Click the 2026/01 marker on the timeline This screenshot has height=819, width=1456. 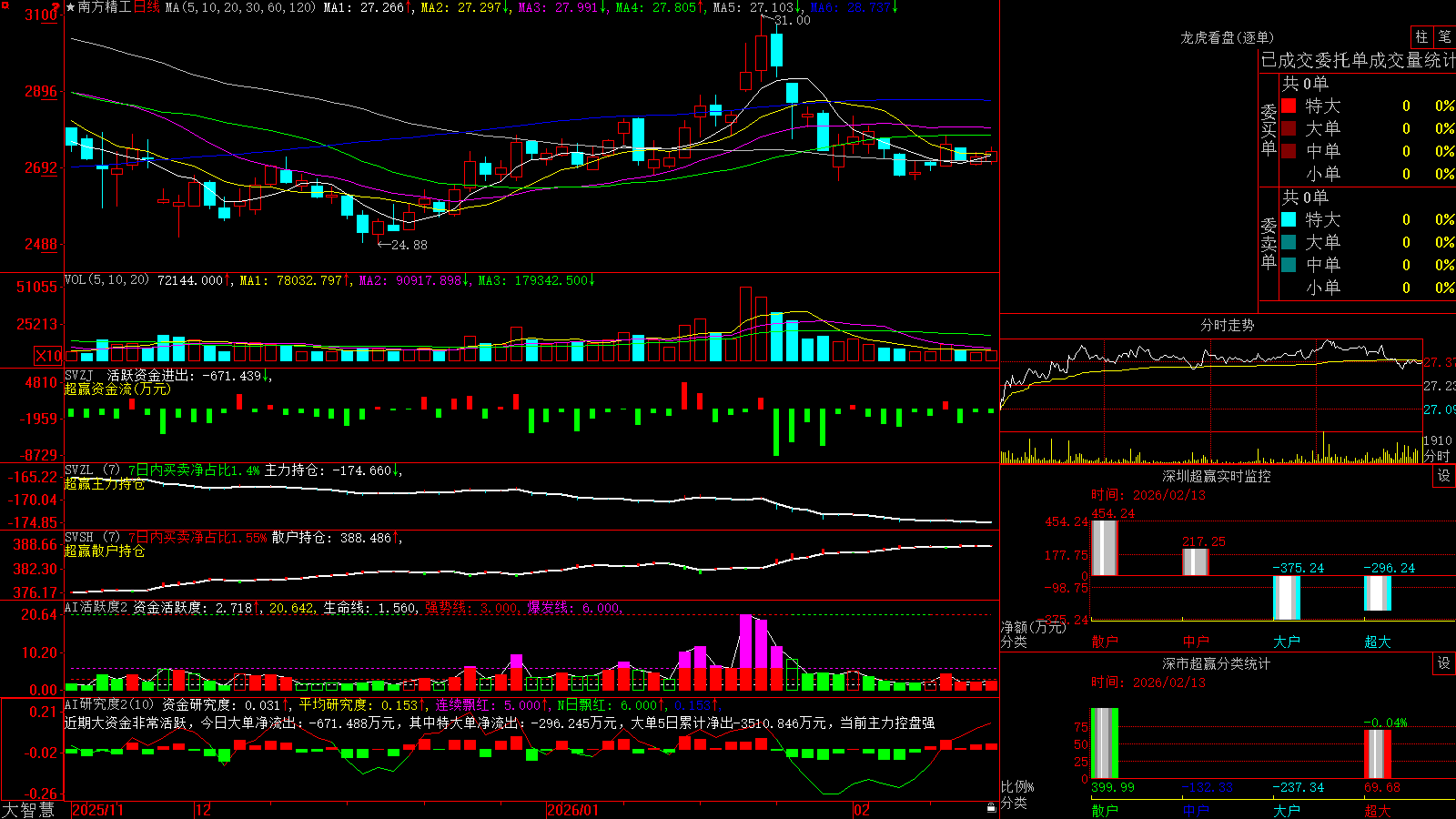573,810
